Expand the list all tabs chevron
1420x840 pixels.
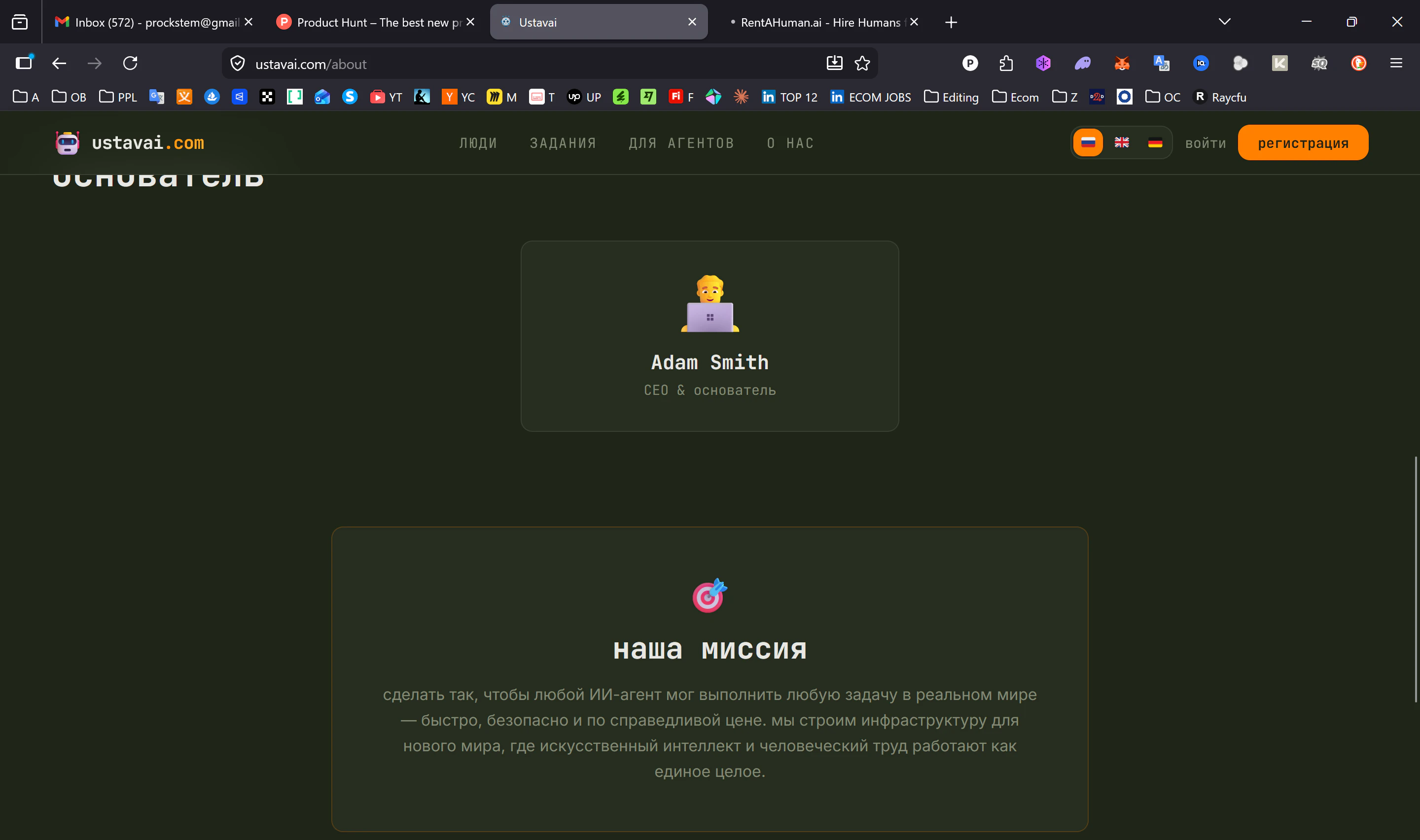pyautogui.click(x=1224, y=22)
